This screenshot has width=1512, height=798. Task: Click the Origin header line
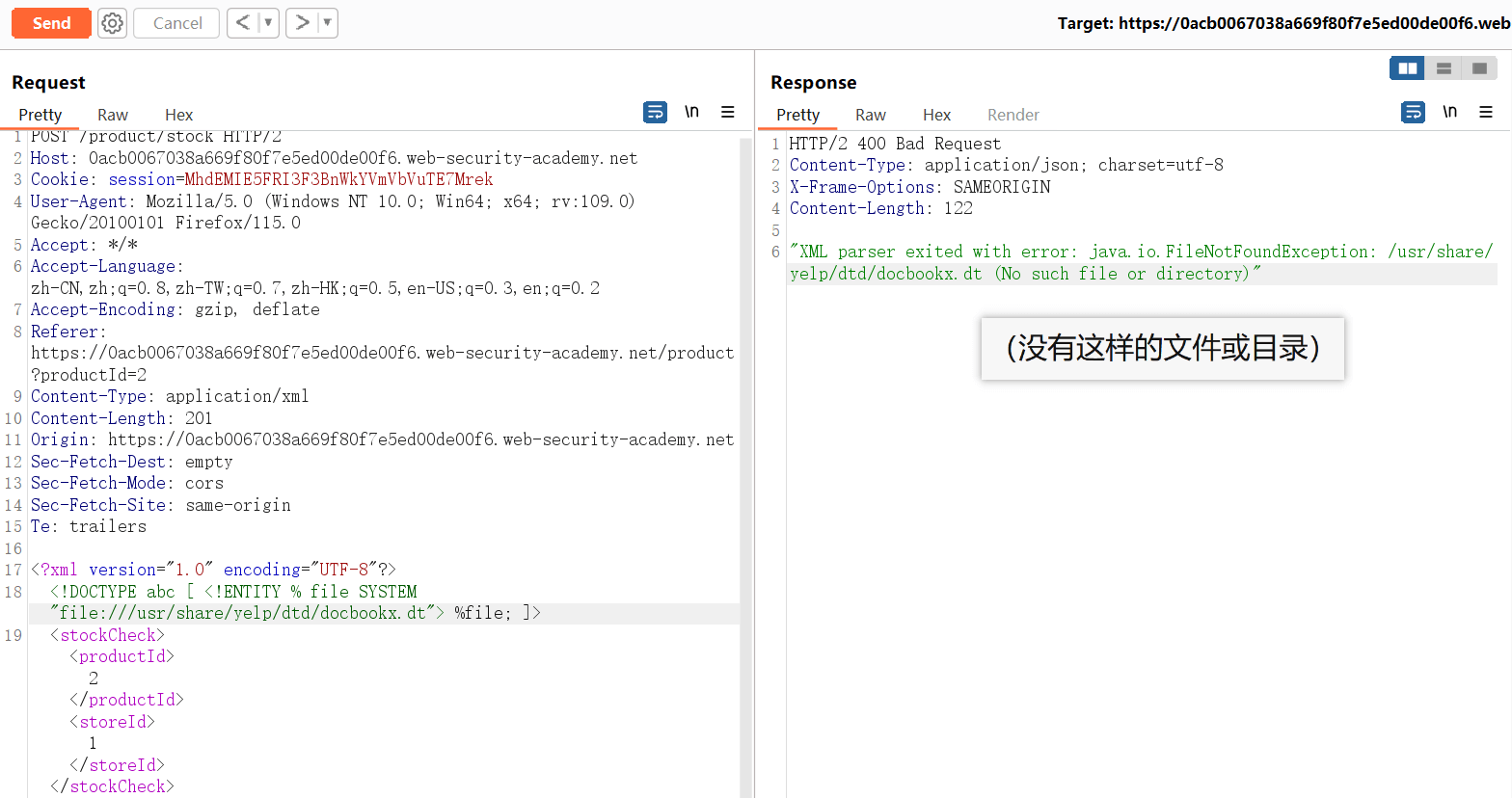[x=382, y=439]
